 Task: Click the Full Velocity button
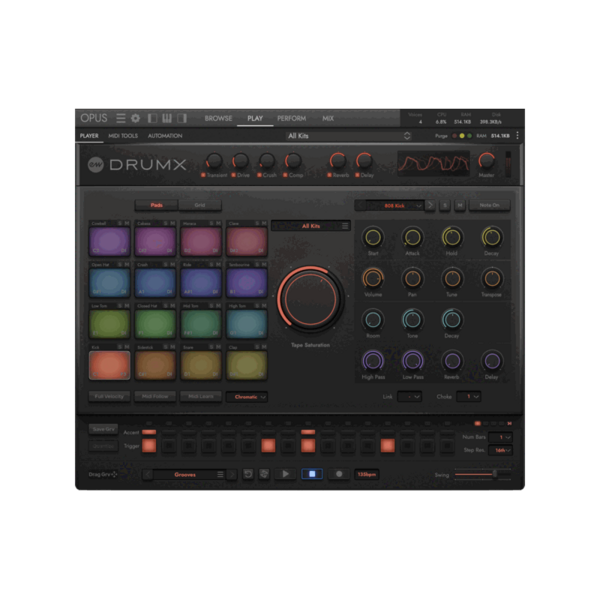point(109,396)
